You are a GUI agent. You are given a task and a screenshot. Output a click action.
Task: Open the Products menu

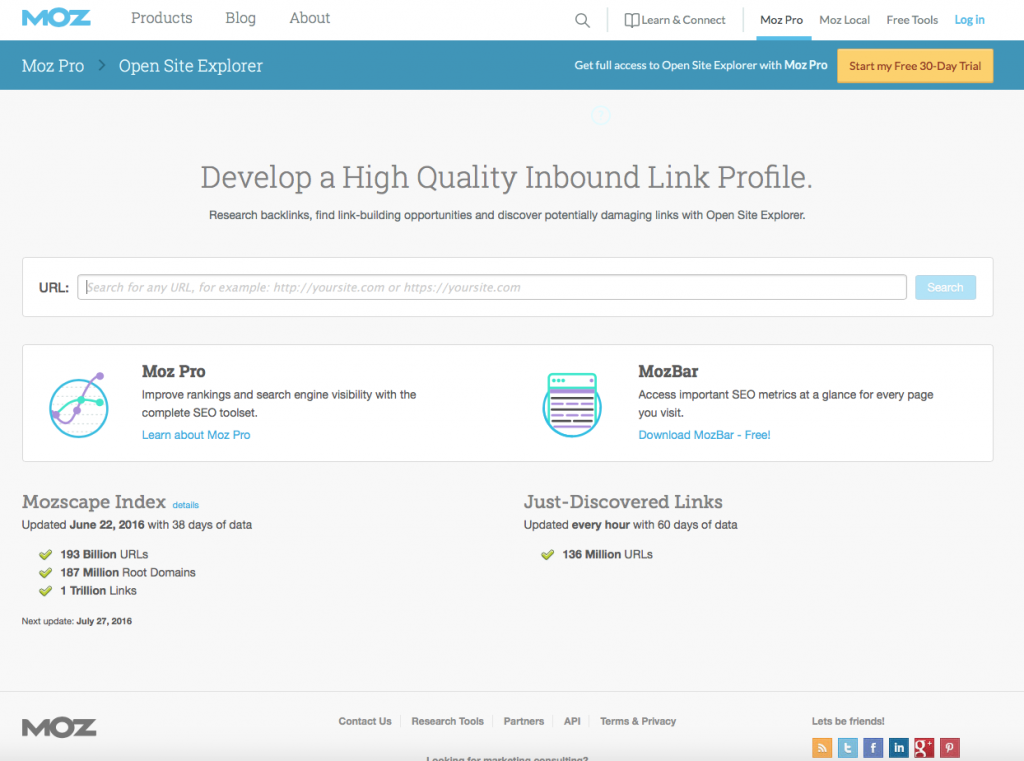[161, 18]
